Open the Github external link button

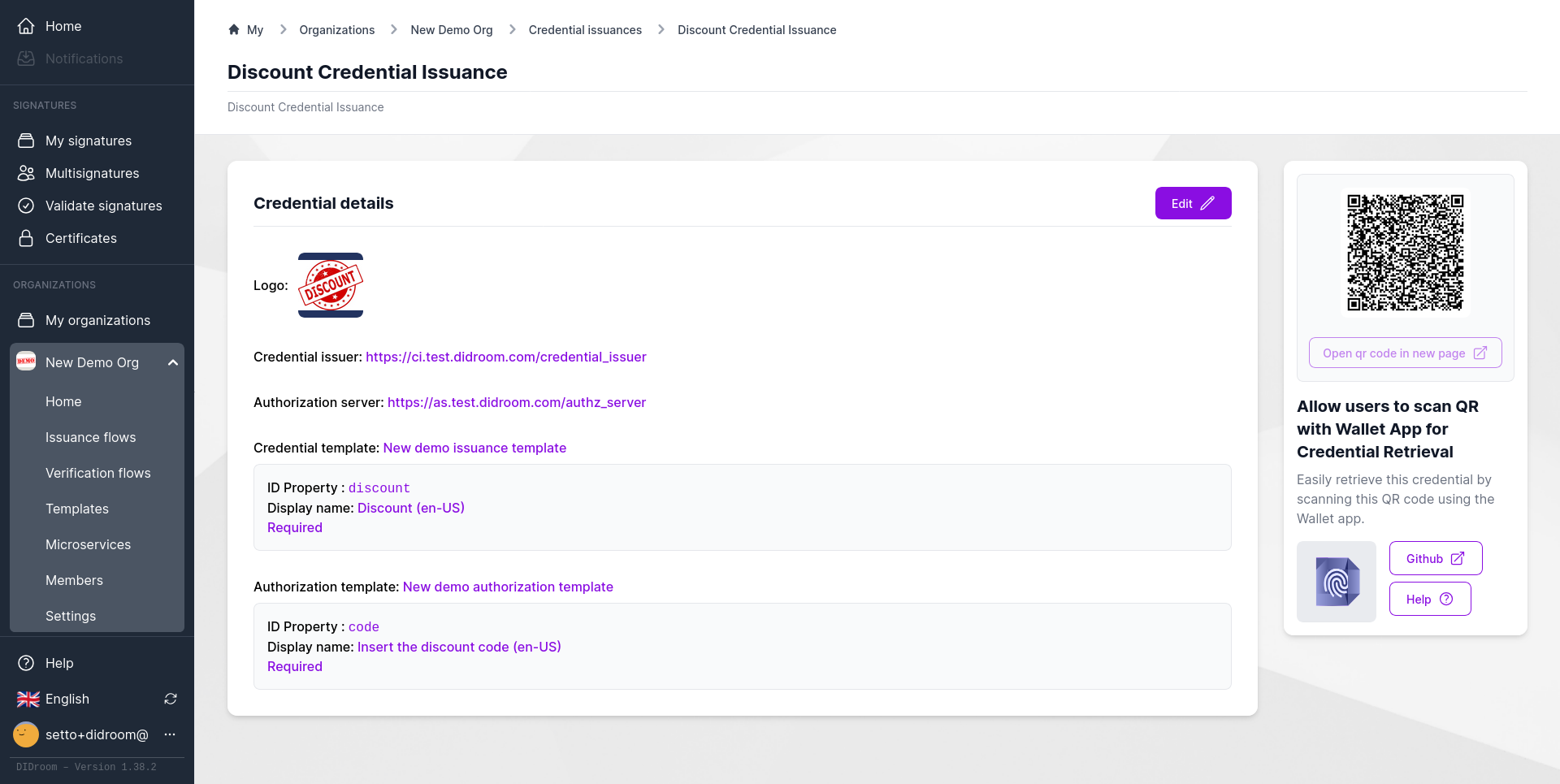(1435, 558)
